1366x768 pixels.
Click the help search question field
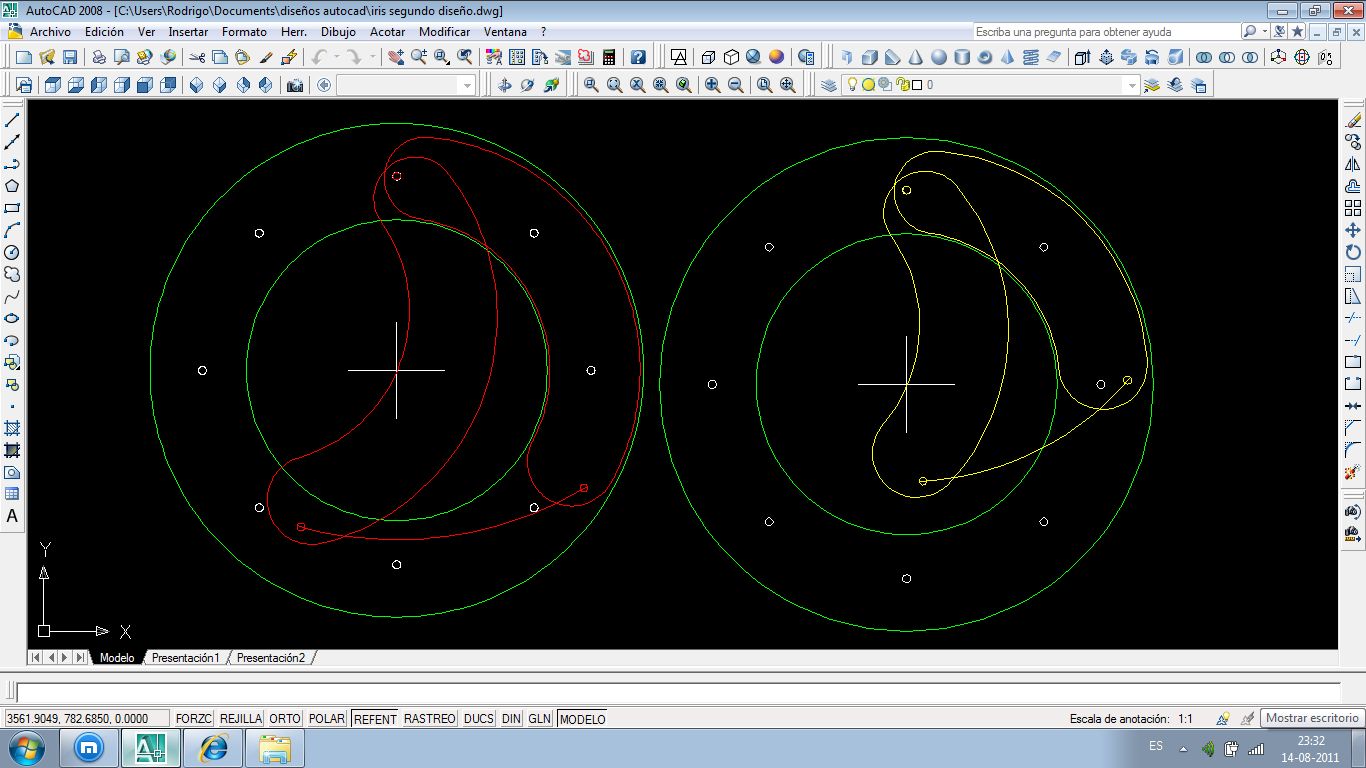[x=1105, y=31]
